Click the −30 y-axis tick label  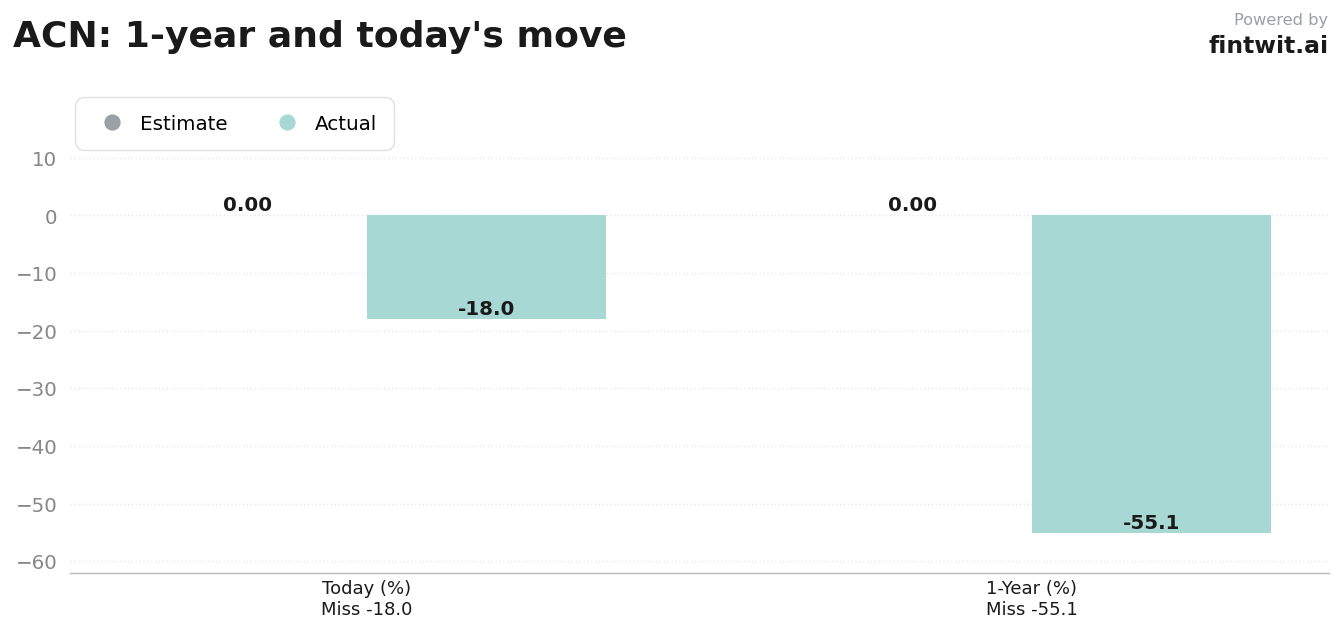point(37,389)
